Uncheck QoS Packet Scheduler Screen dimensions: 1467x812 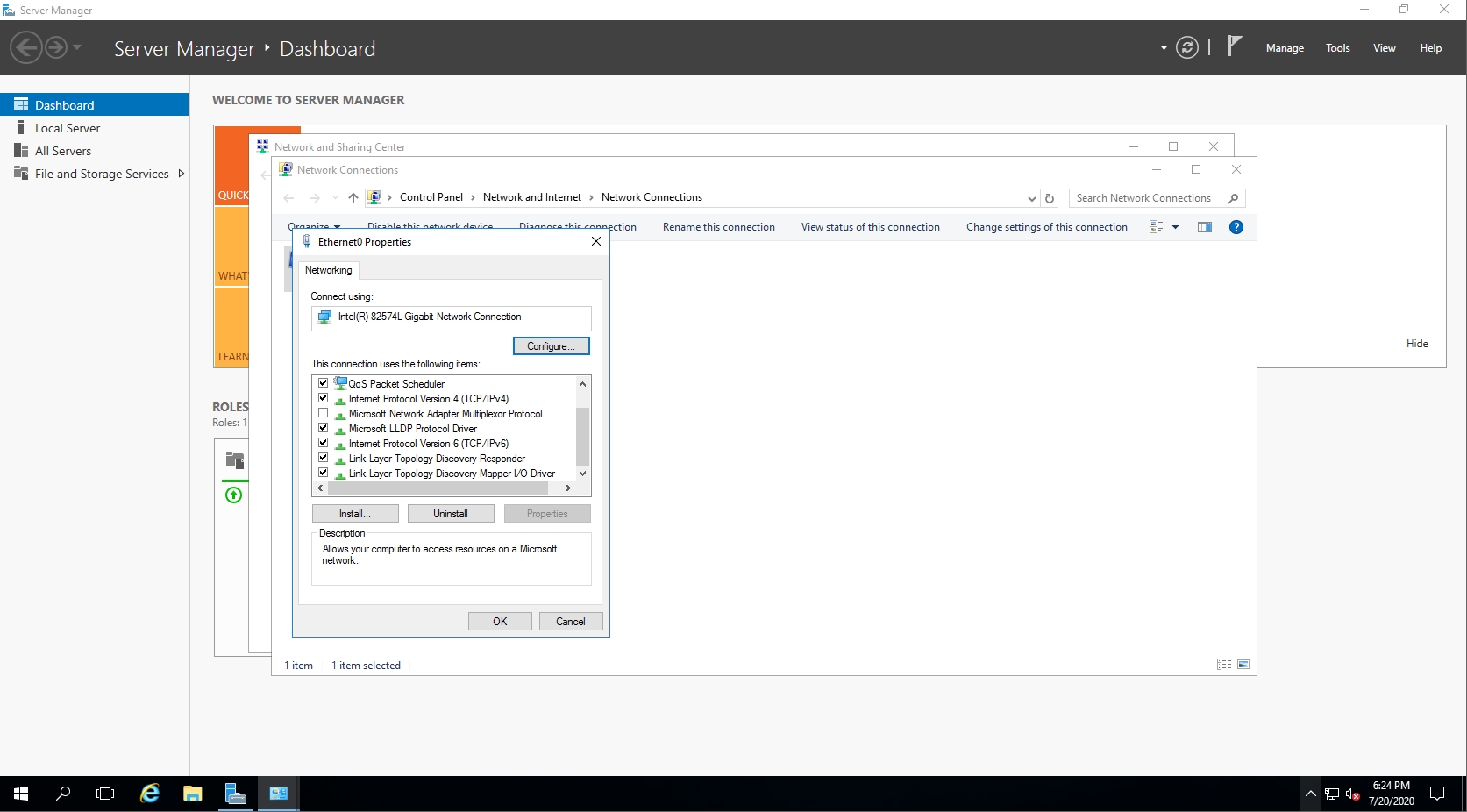pos(323,383)
